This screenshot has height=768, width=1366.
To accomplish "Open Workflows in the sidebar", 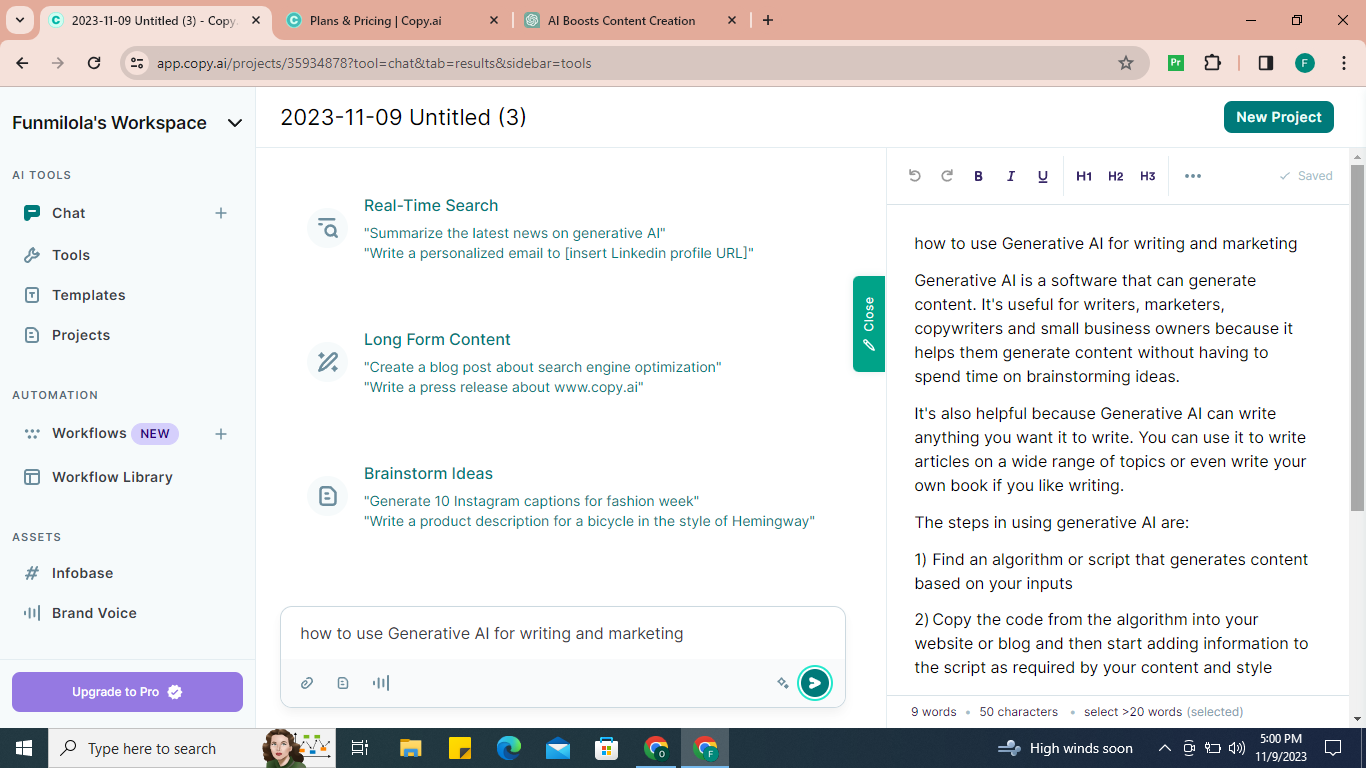I will click(x=89, y=433).
